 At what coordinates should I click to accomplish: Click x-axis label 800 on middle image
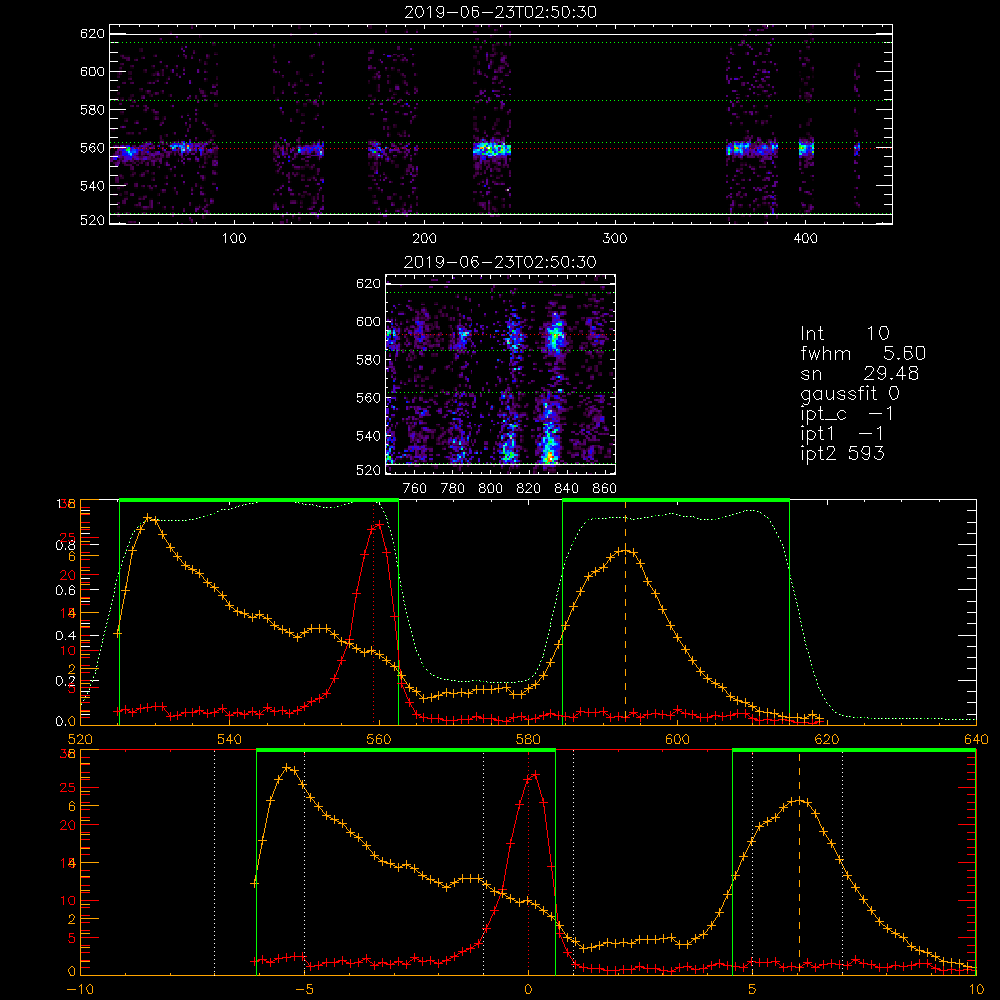[490, 489]
